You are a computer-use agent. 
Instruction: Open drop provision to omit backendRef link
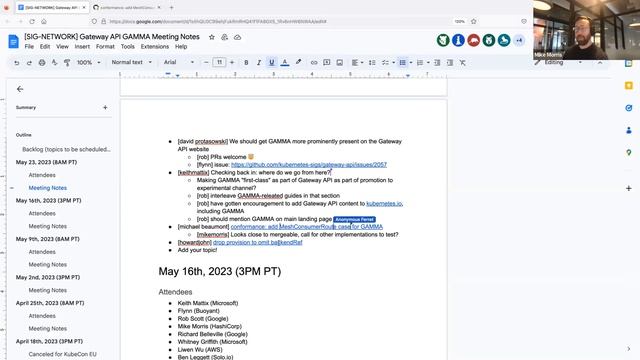pos(258,242)
